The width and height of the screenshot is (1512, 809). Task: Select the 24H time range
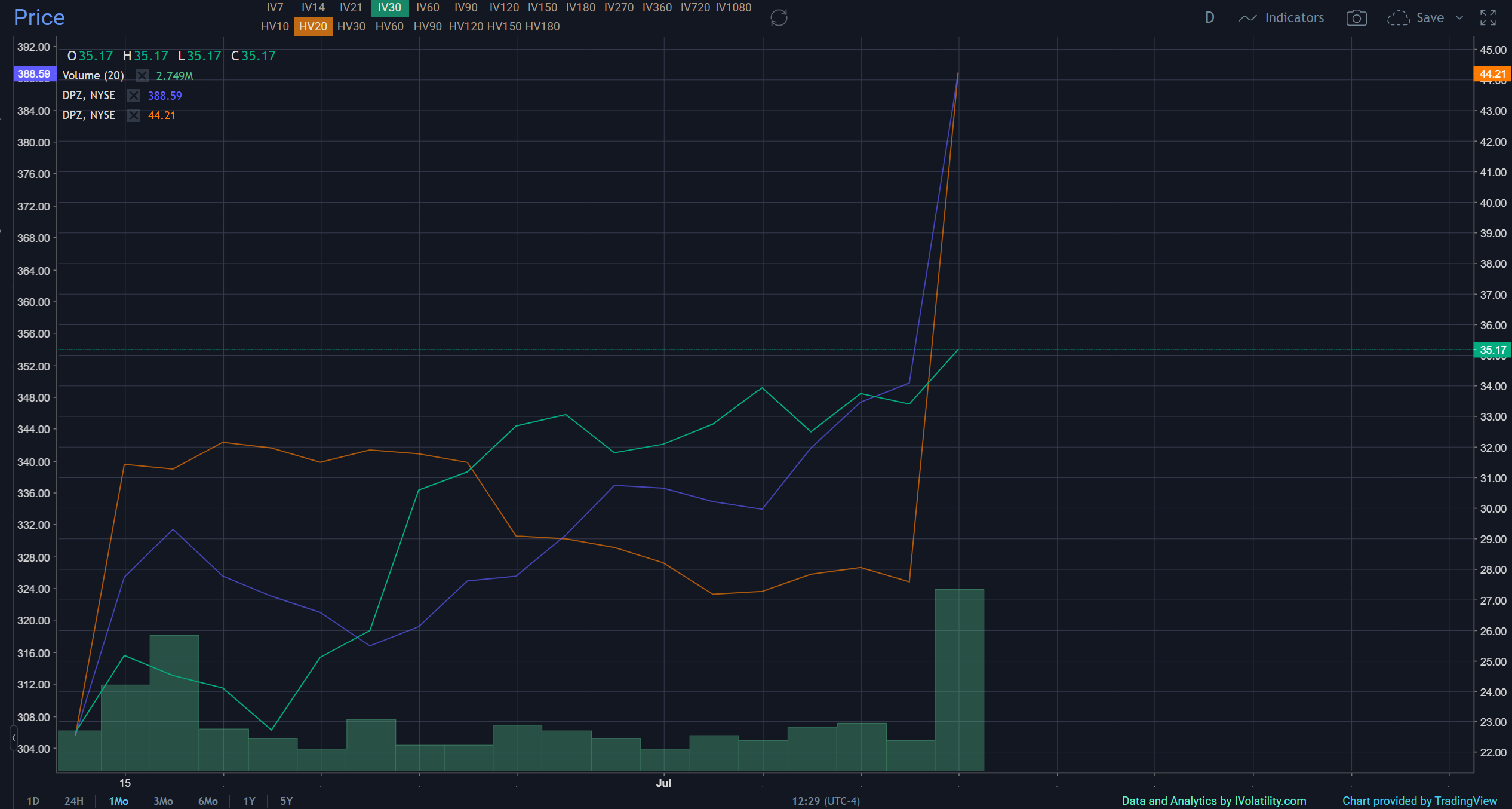point(74,801)
